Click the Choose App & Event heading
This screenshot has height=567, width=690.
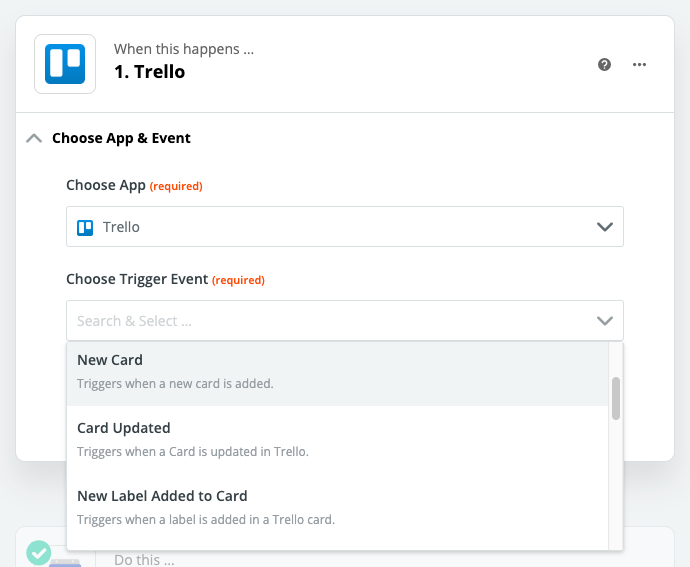click(121, 138)
